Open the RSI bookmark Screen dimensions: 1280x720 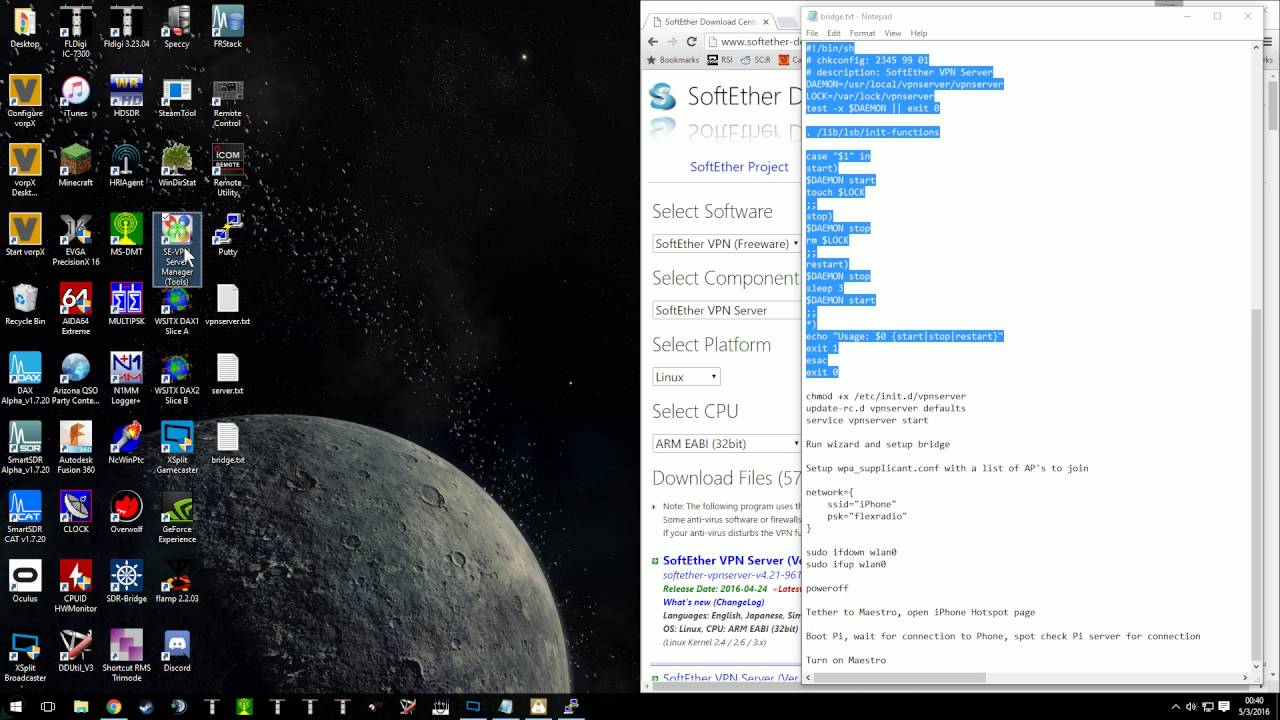click(720, 60)
